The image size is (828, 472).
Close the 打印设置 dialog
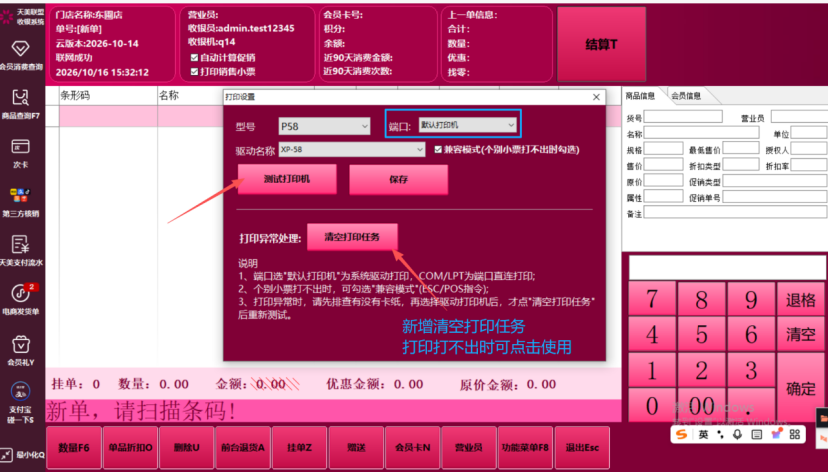point(596,97)
